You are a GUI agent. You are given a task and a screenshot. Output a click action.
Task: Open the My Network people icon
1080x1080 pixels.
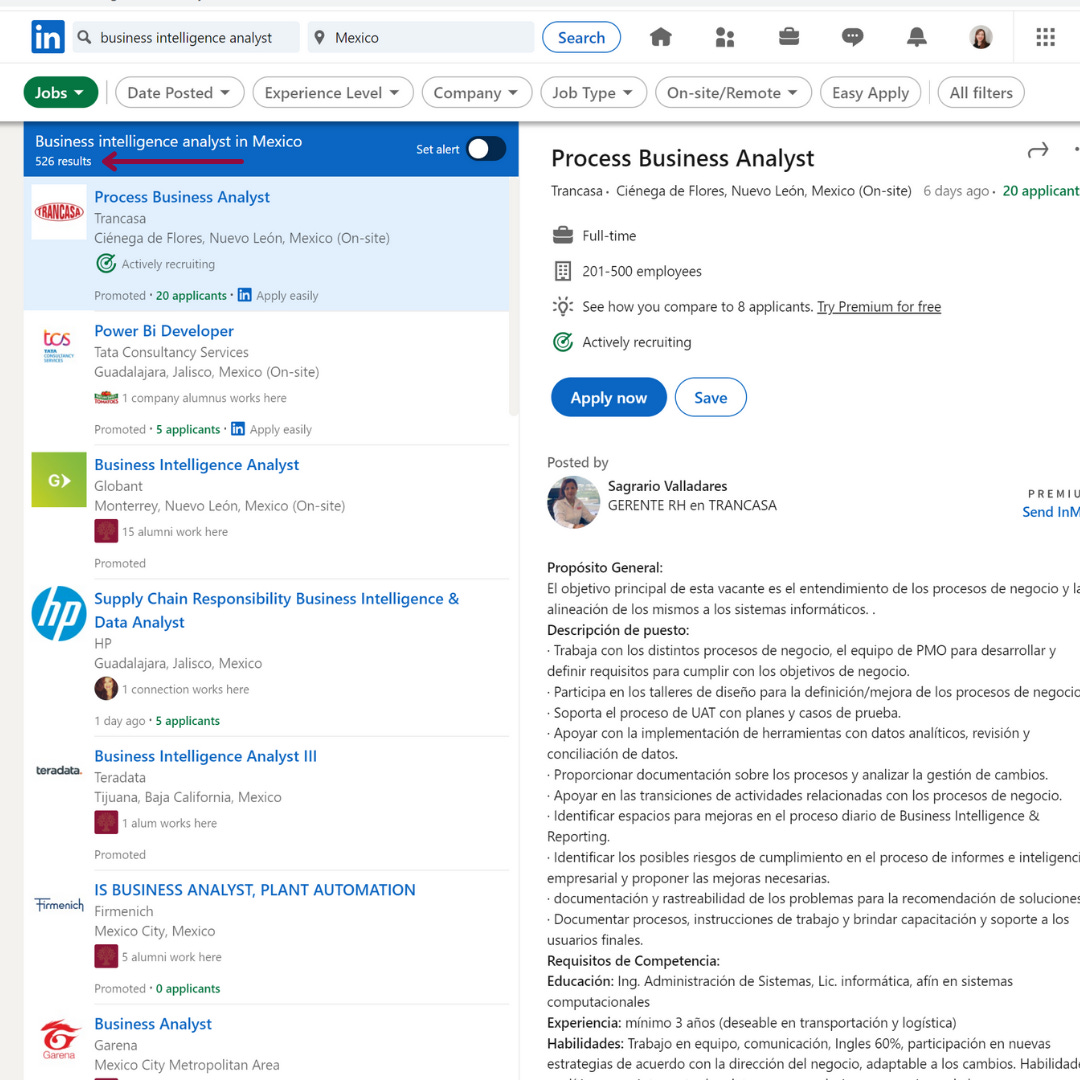[x=725, y=37]
